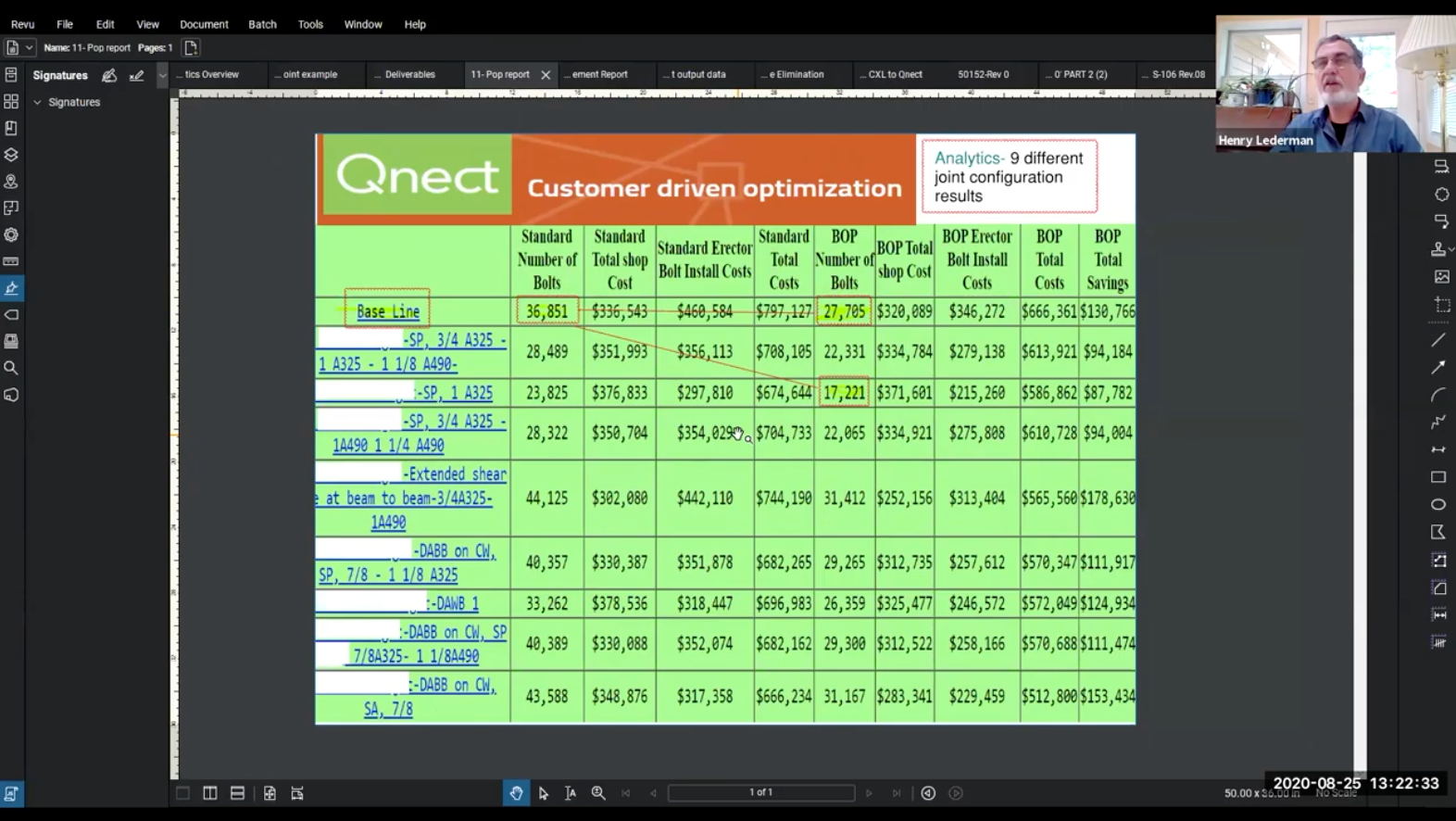Select the Stamp tool
This screenshot has height=821, width=1456.
tap(1438, 249)
